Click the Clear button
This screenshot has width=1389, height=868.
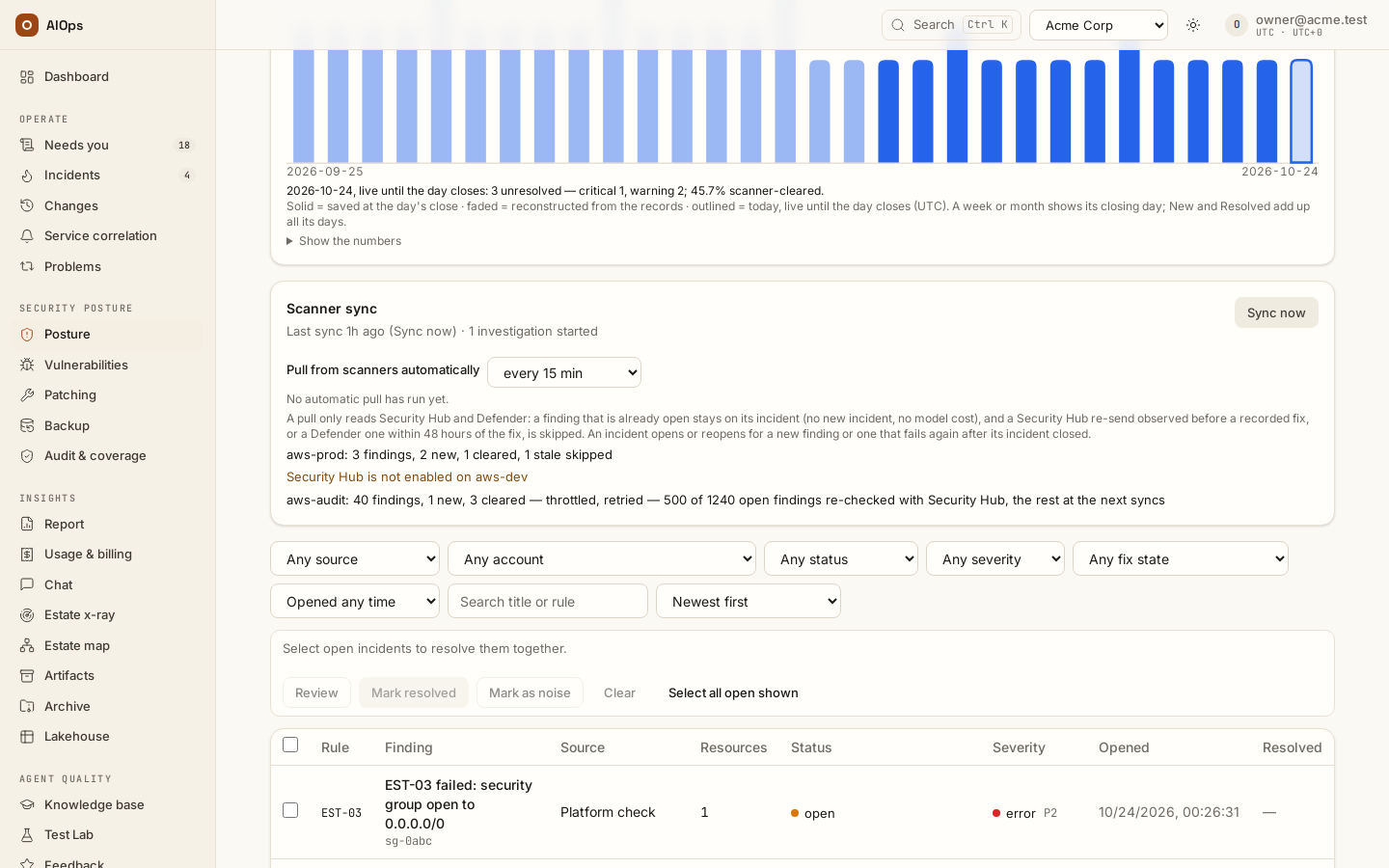619,692
